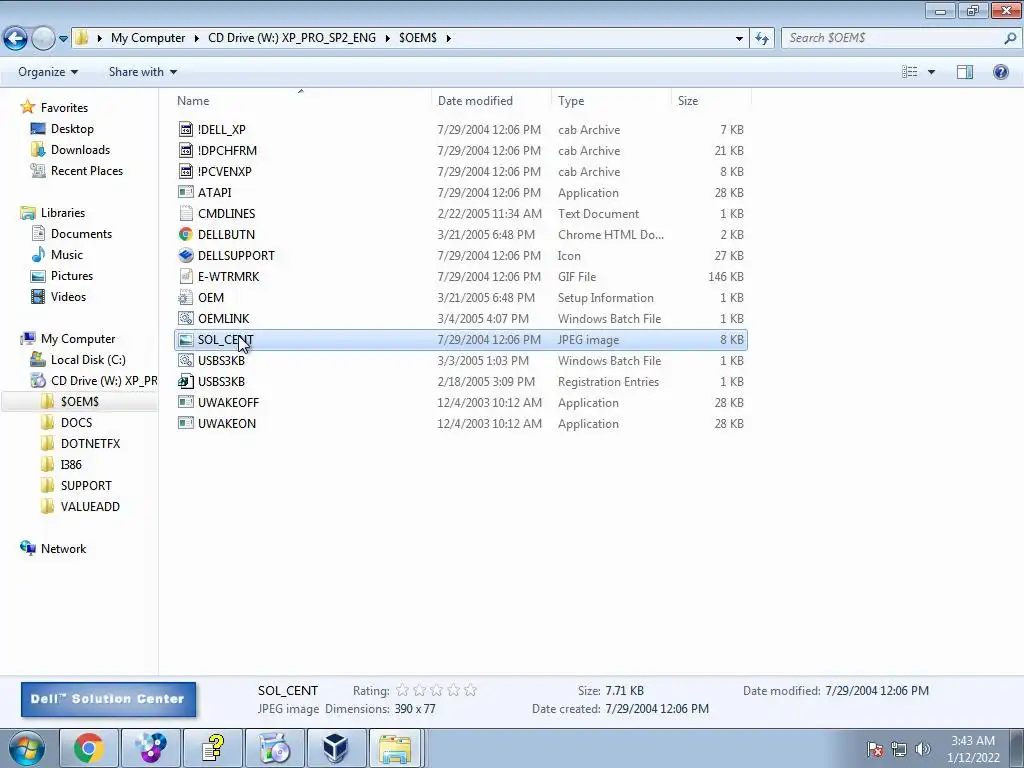Change view using the views icon
The height and width of the screenshot is (768, 1024).
pyautogui.click(x=909, y=72)
